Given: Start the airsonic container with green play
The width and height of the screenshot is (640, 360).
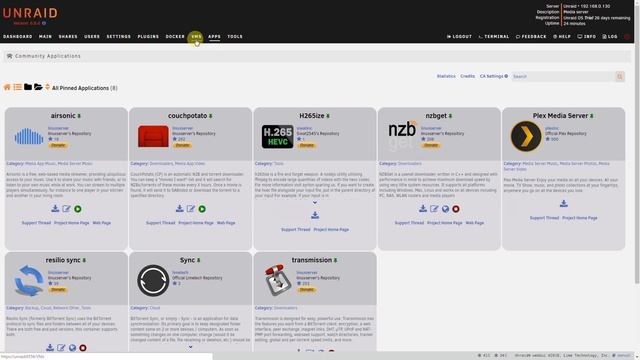Looking at the screenshot, I should pos(78,209).
